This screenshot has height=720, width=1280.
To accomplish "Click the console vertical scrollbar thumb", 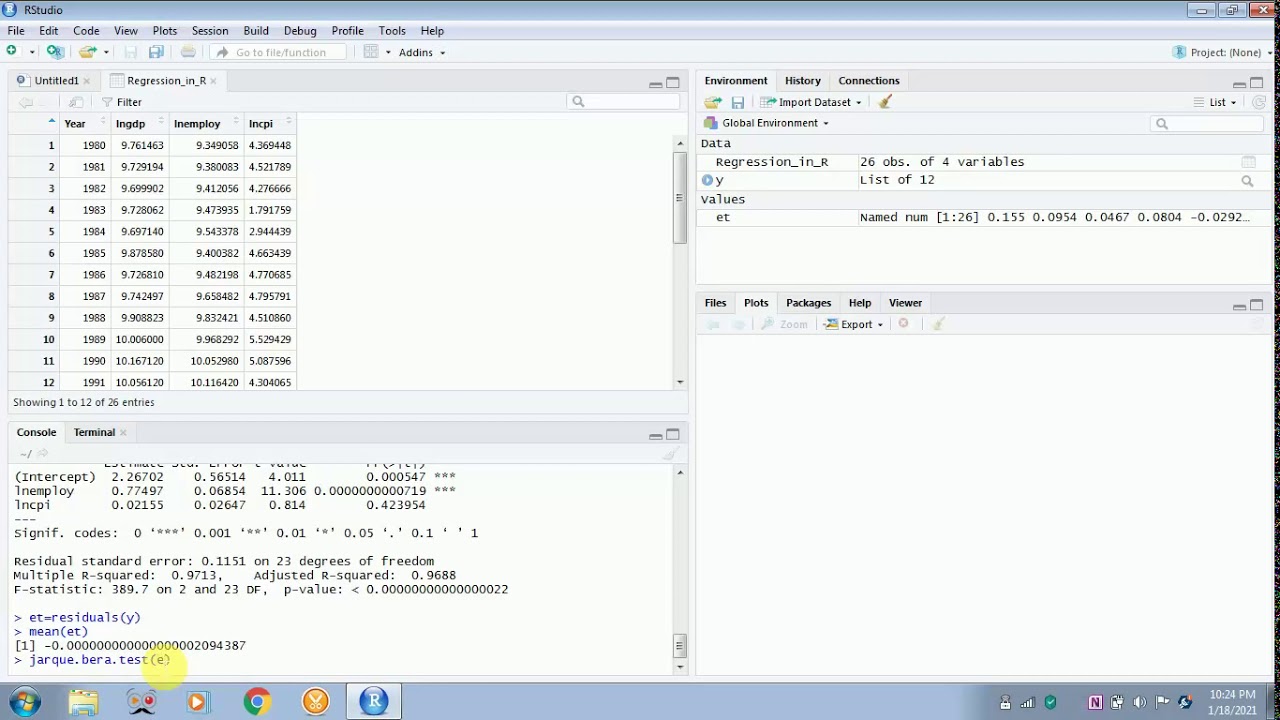I will coord(680,646).
